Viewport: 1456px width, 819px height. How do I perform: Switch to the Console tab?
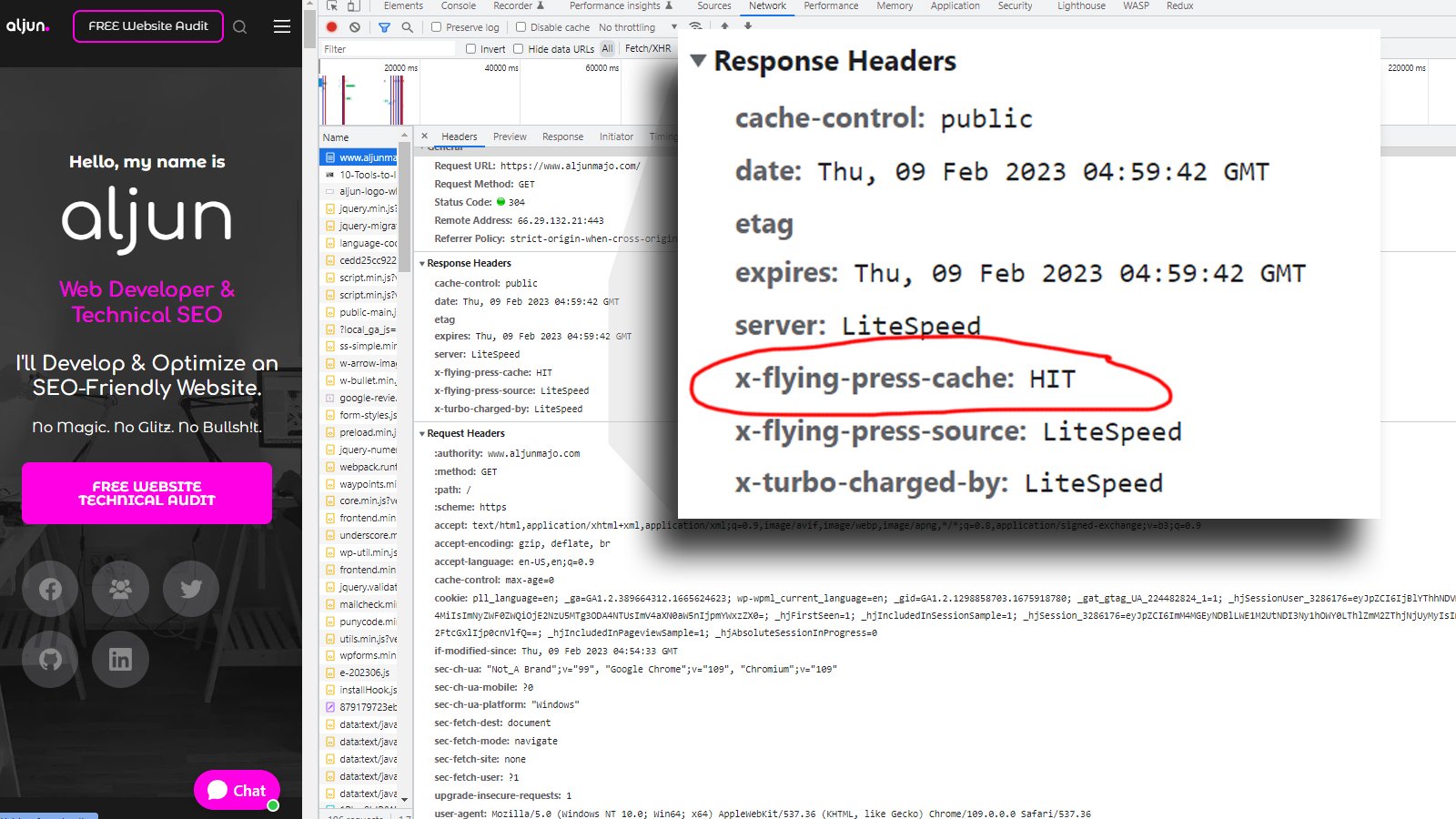pyautogui.click(x=459, y=5)
